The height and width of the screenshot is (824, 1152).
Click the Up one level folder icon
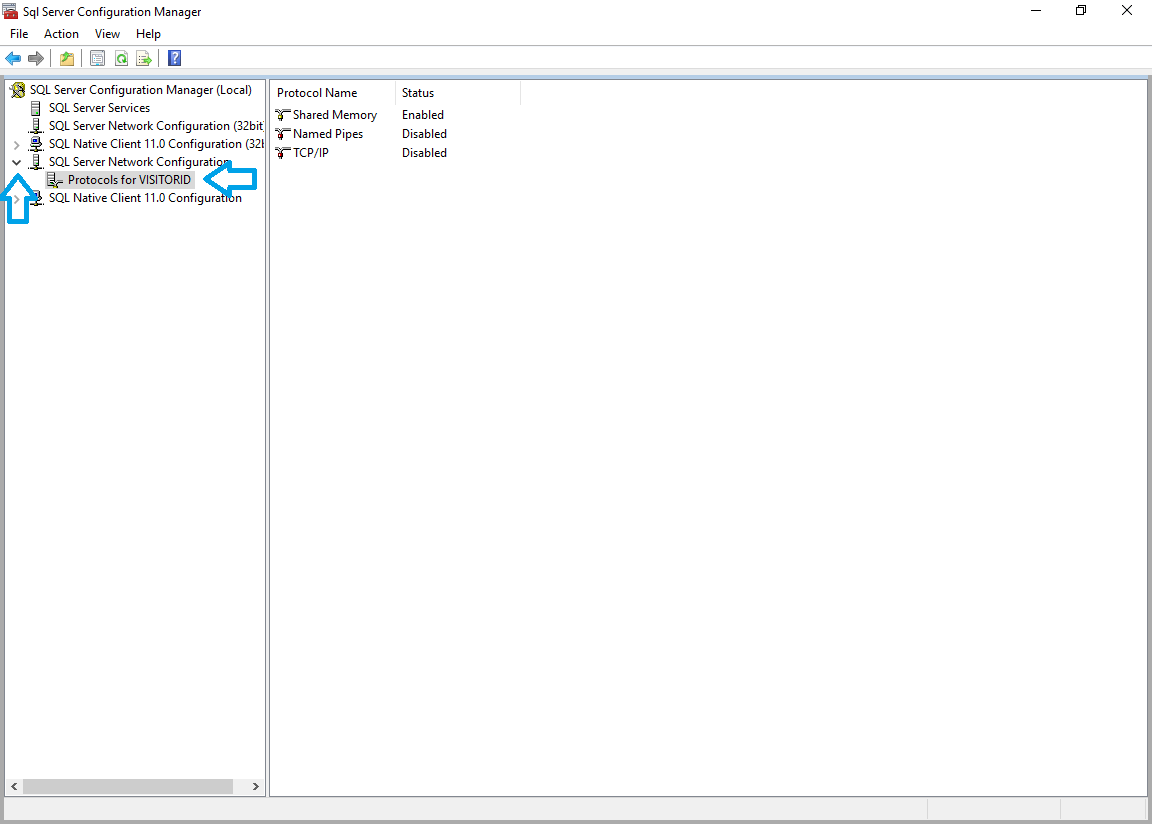pyautogui.click(x=67, y=58)
